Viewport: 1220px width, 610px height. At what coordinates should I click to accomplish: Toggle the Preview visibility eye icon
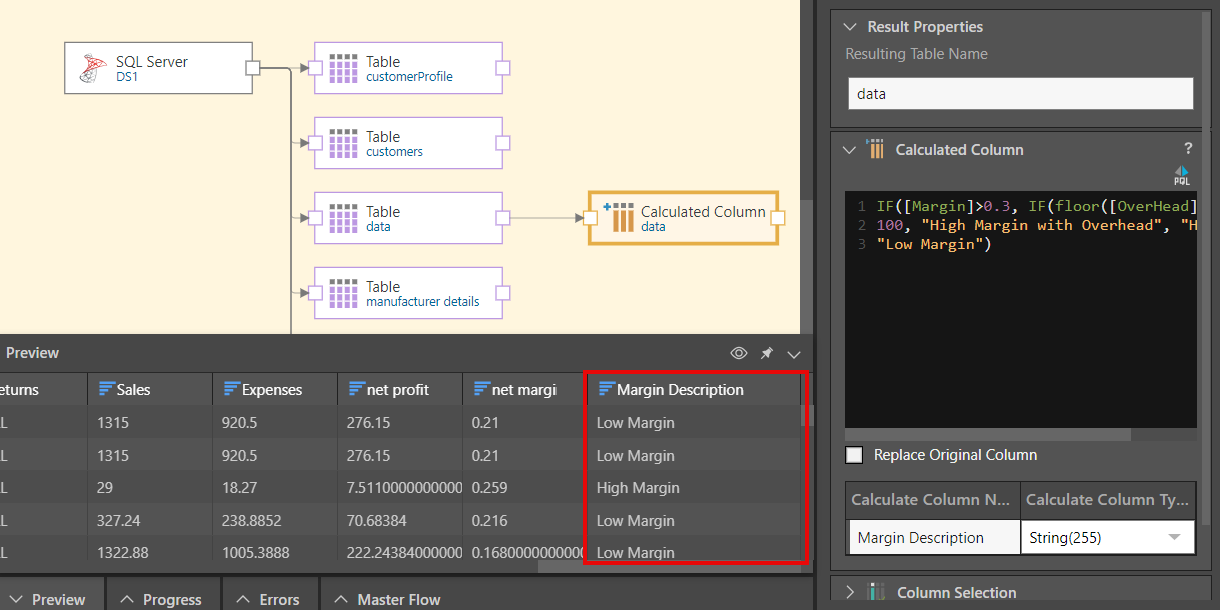click(739, 353)
